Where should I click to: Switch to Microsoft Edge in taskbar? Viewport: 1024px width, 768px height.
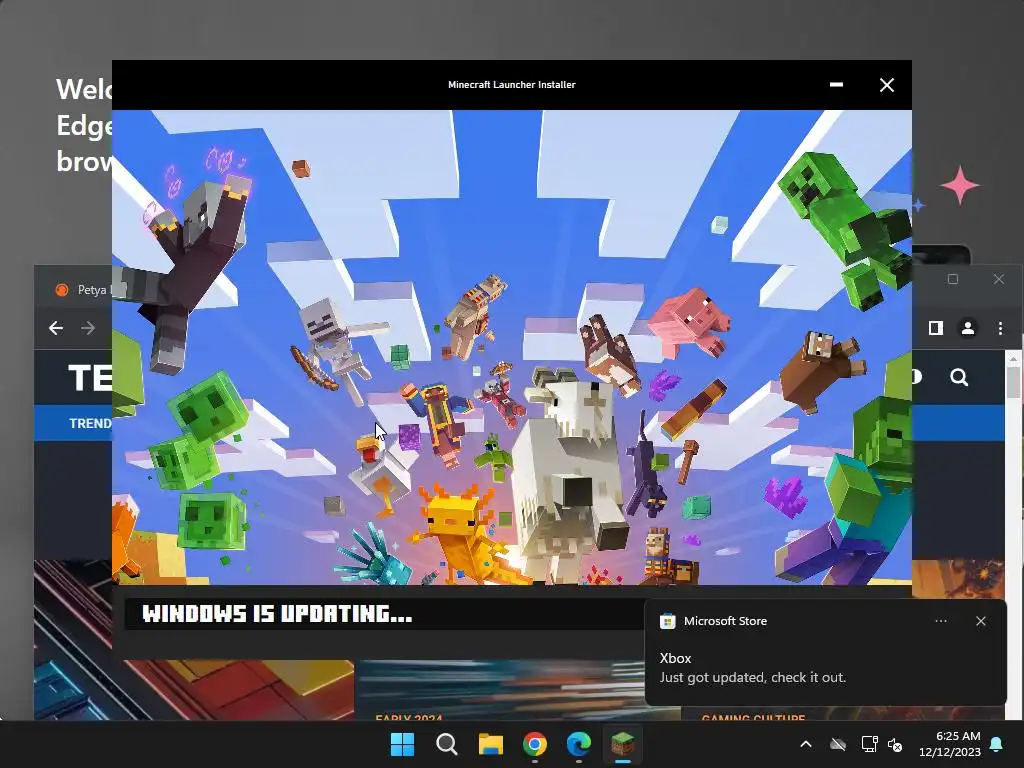[x=579, y=744]
